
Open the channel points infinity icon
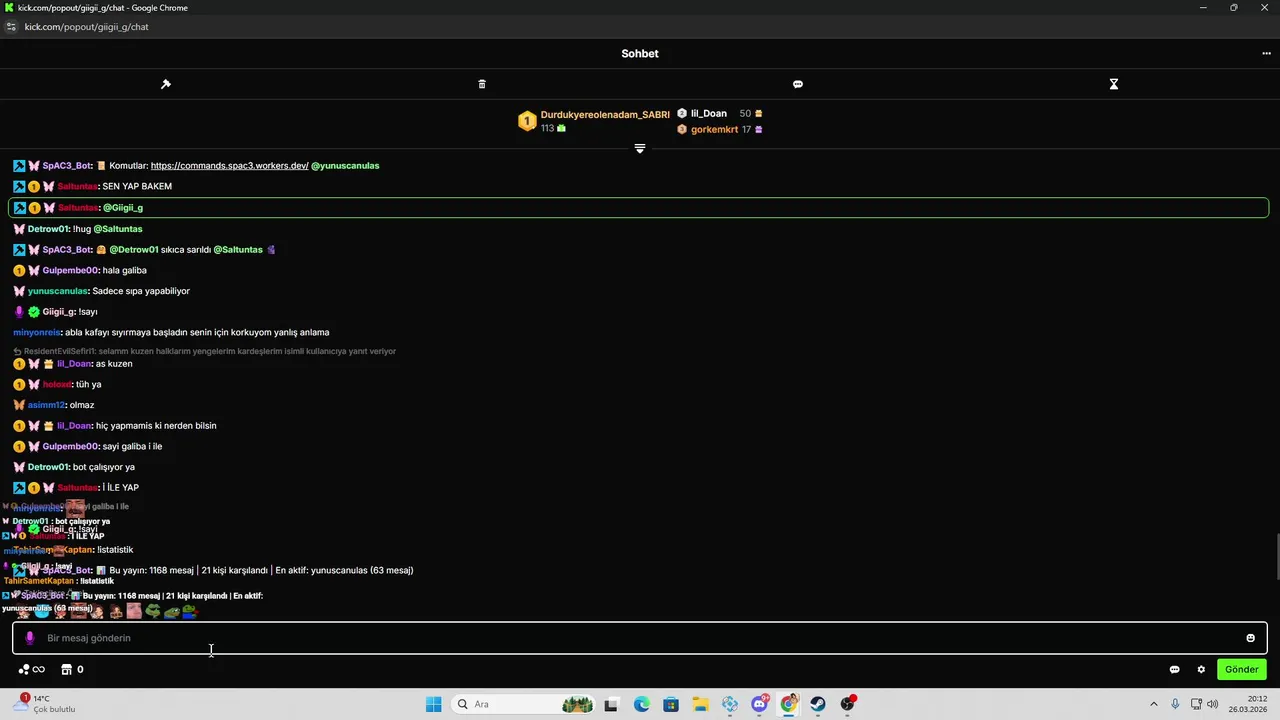point(32,670)
